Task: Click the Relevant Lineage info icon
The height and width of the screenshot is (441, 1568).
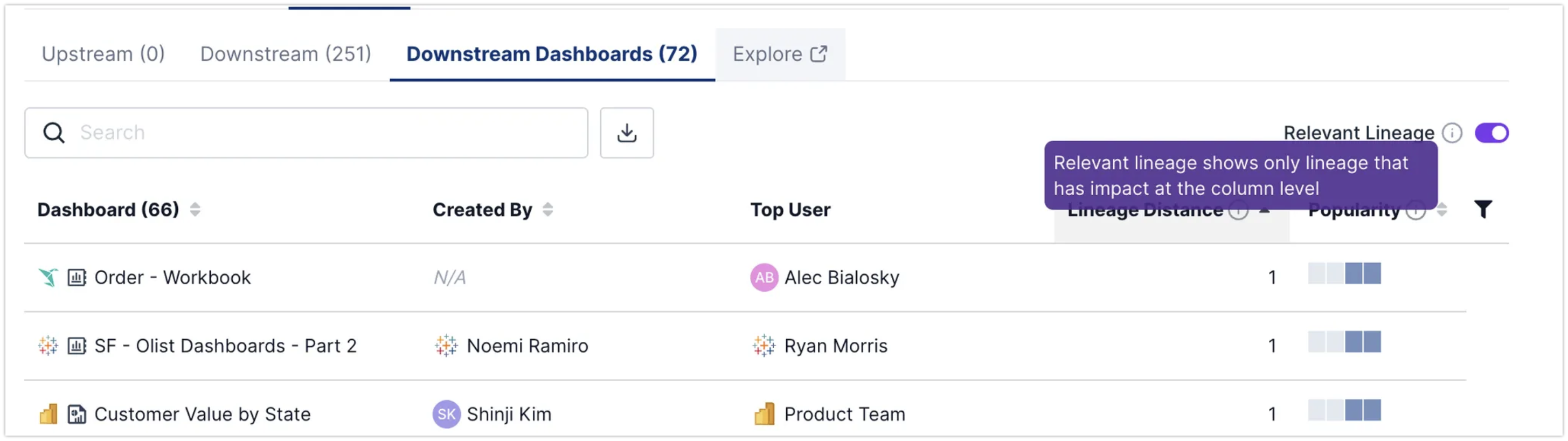Action: tap(1452, 133)
